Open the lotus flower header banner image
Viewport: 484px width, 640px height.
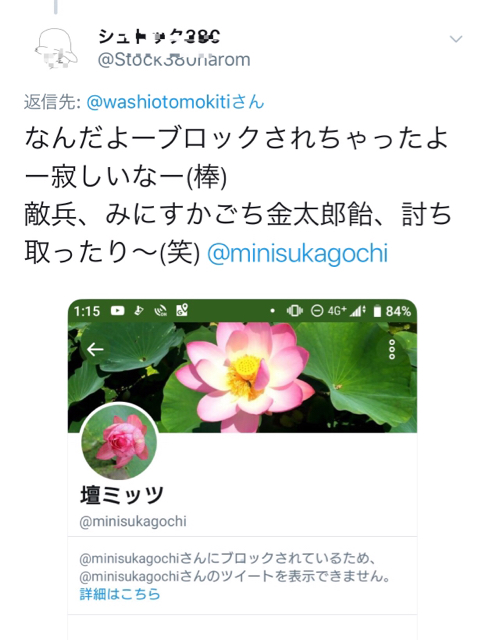click(x=242, y=377)
